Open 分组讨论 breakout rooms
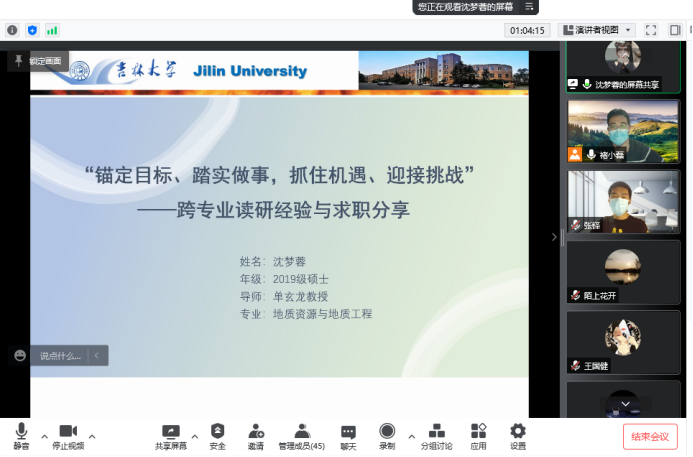The height and width of the screenshot is (457, 693). pyautogui.click(x=435, y=435)
